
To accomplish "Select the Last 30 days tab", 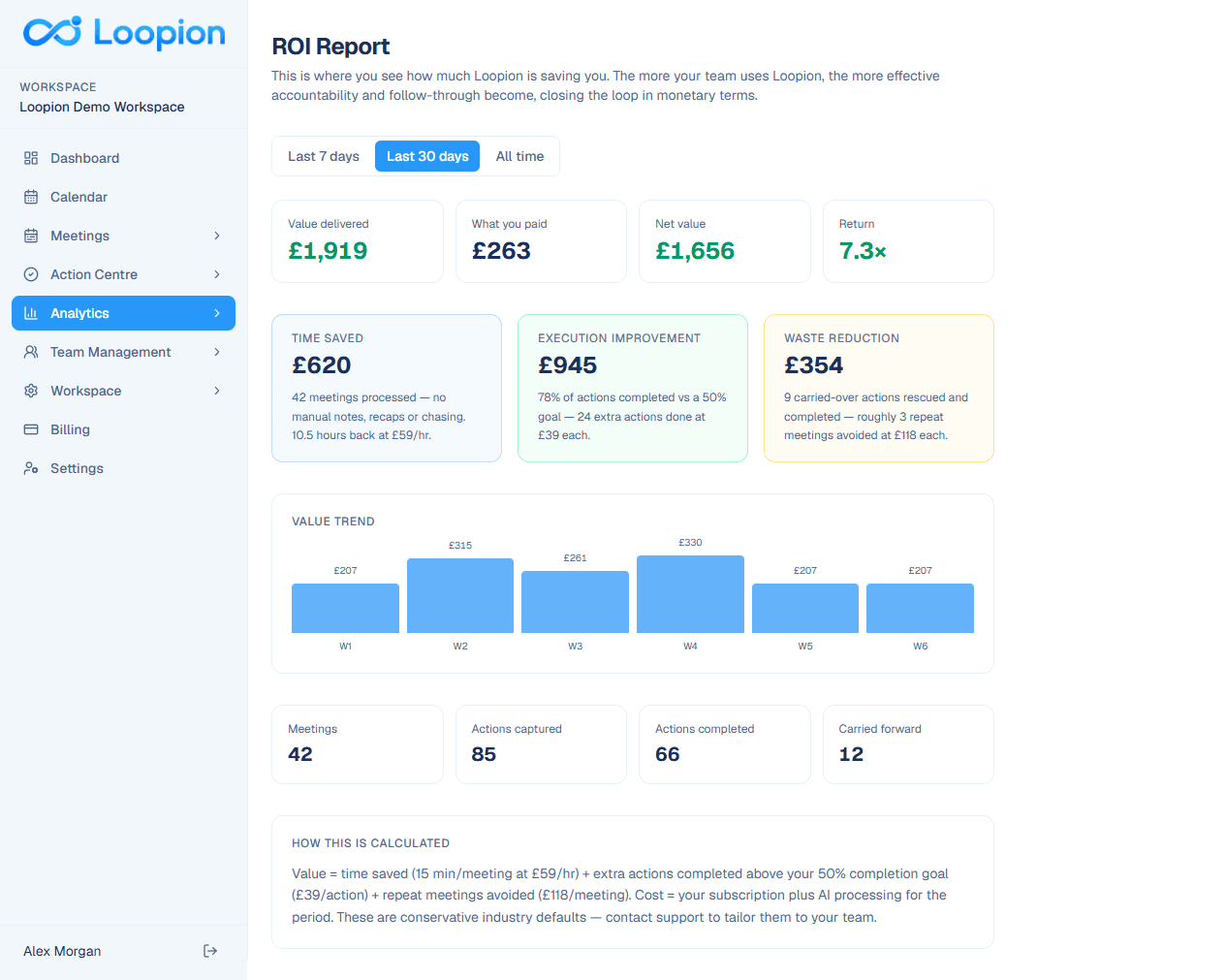I will pyautogui.click(x=427, y=156).
